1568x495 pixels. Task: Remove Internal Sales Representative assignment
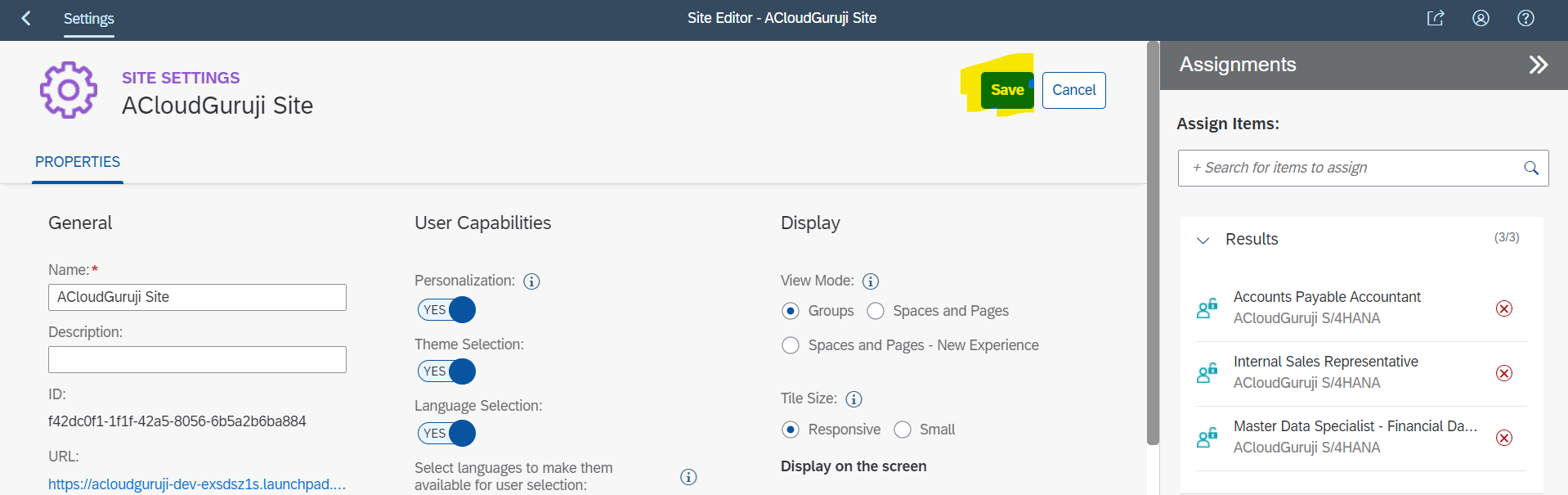click(1503, 373)
